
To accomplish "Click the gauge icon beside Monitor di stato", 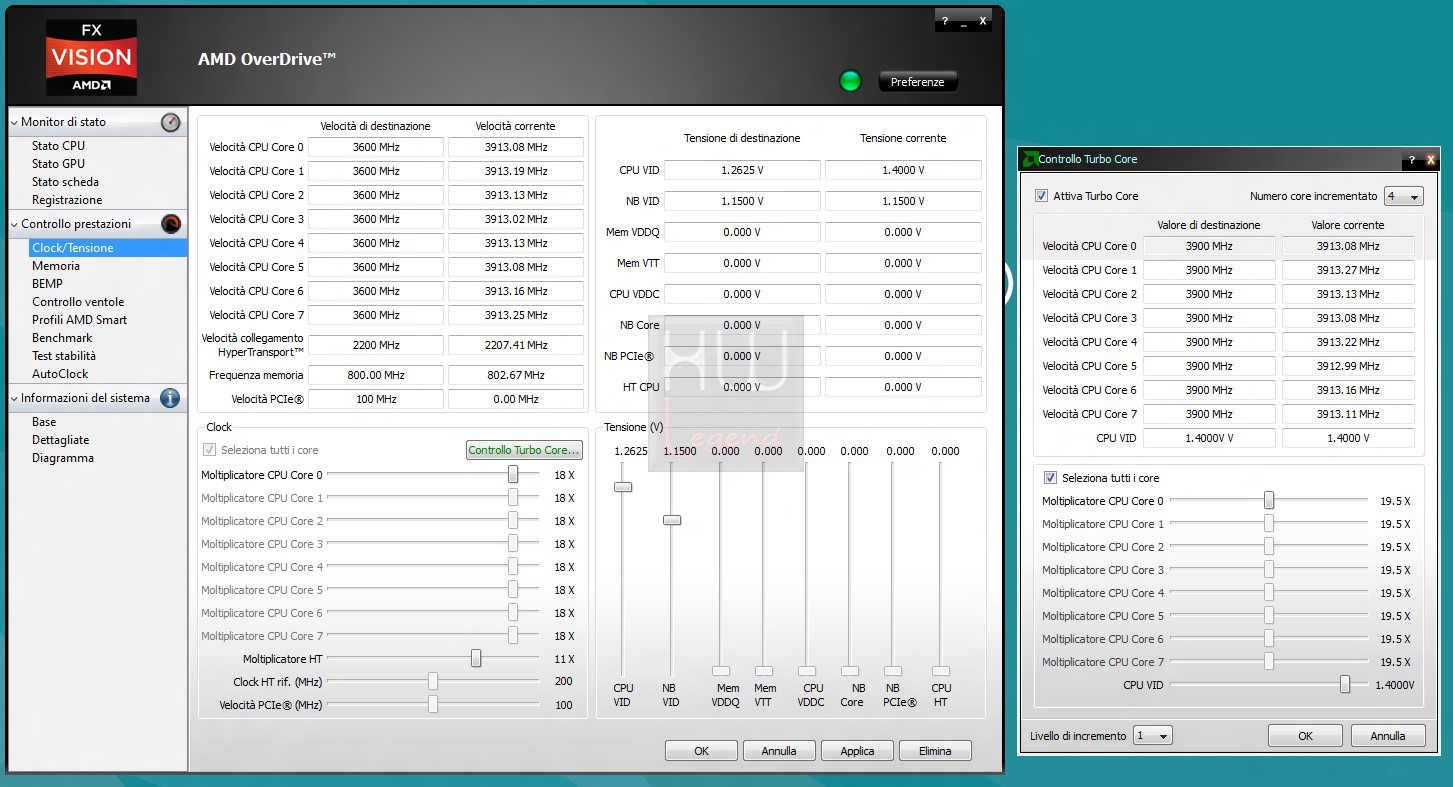I will click(x=171, y=122).
